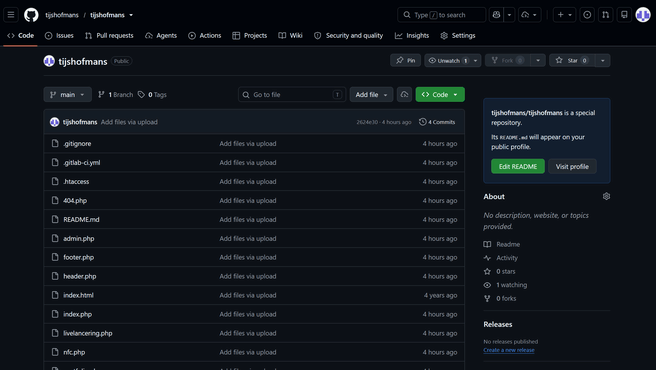Screen dimensions: 656x370
Task: Open the 404.php file
Action: point(75,200)
